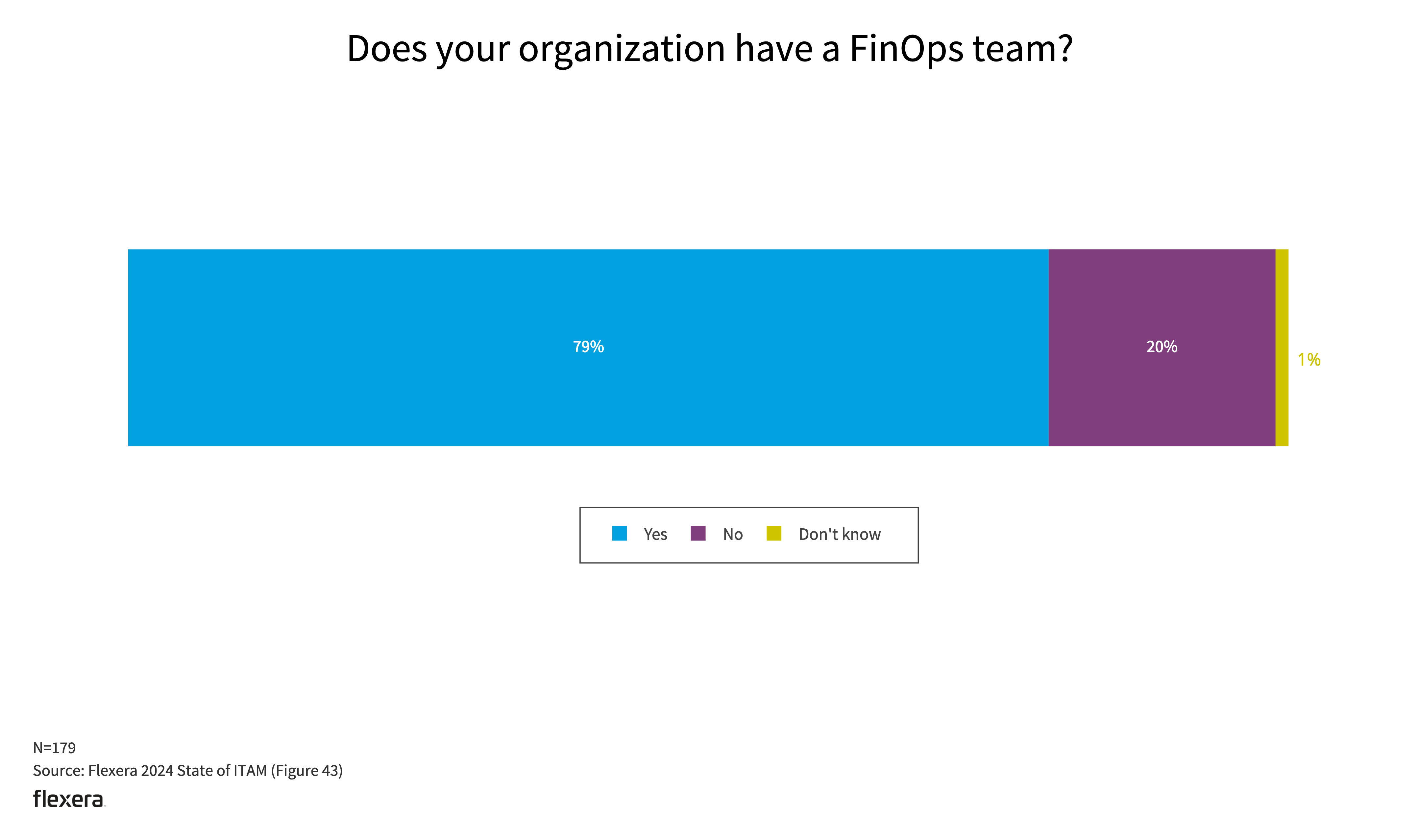This screenshot has height=840, width=1420.
Task: Select the "Don't know" legend label
Action: pos(840,534)
